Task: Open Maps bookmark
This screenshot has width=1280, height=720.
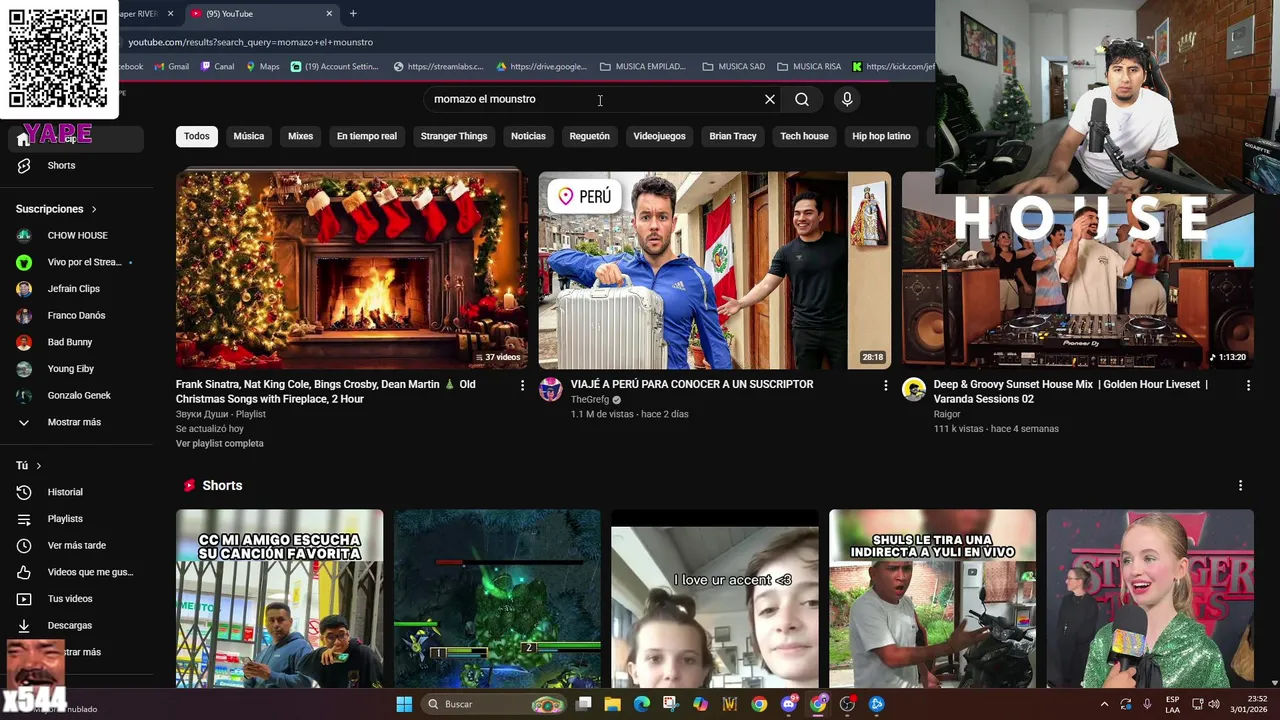Action: (261, 66)
